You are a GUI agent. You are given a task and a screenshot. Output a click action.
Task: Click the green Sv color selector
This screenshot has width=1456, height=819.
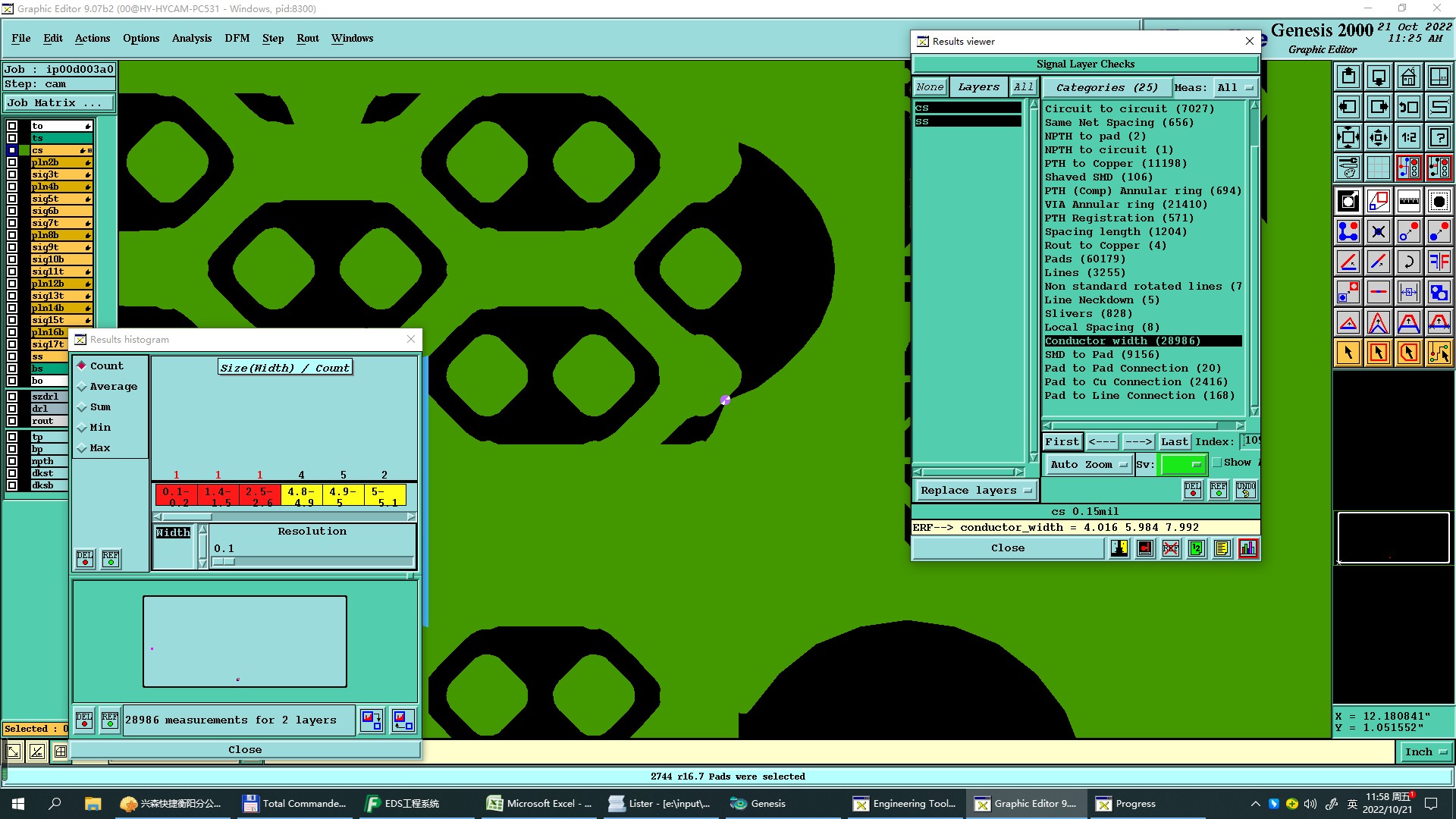[1182, 464]
